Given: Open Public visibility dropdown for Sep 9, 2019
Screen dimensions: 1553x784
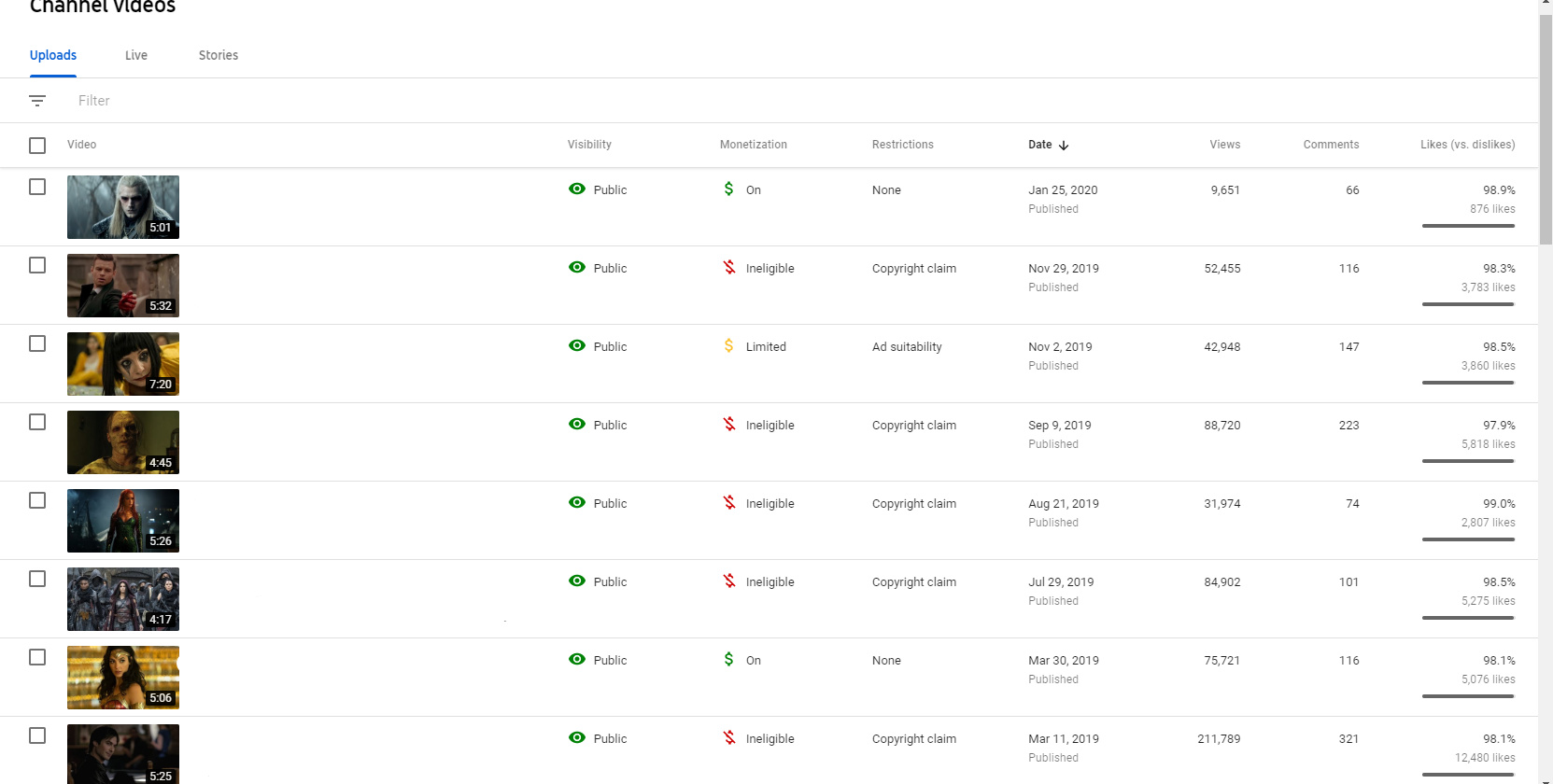Looking at the screenshot, I should pyautogui.click(x=611, y=425).
